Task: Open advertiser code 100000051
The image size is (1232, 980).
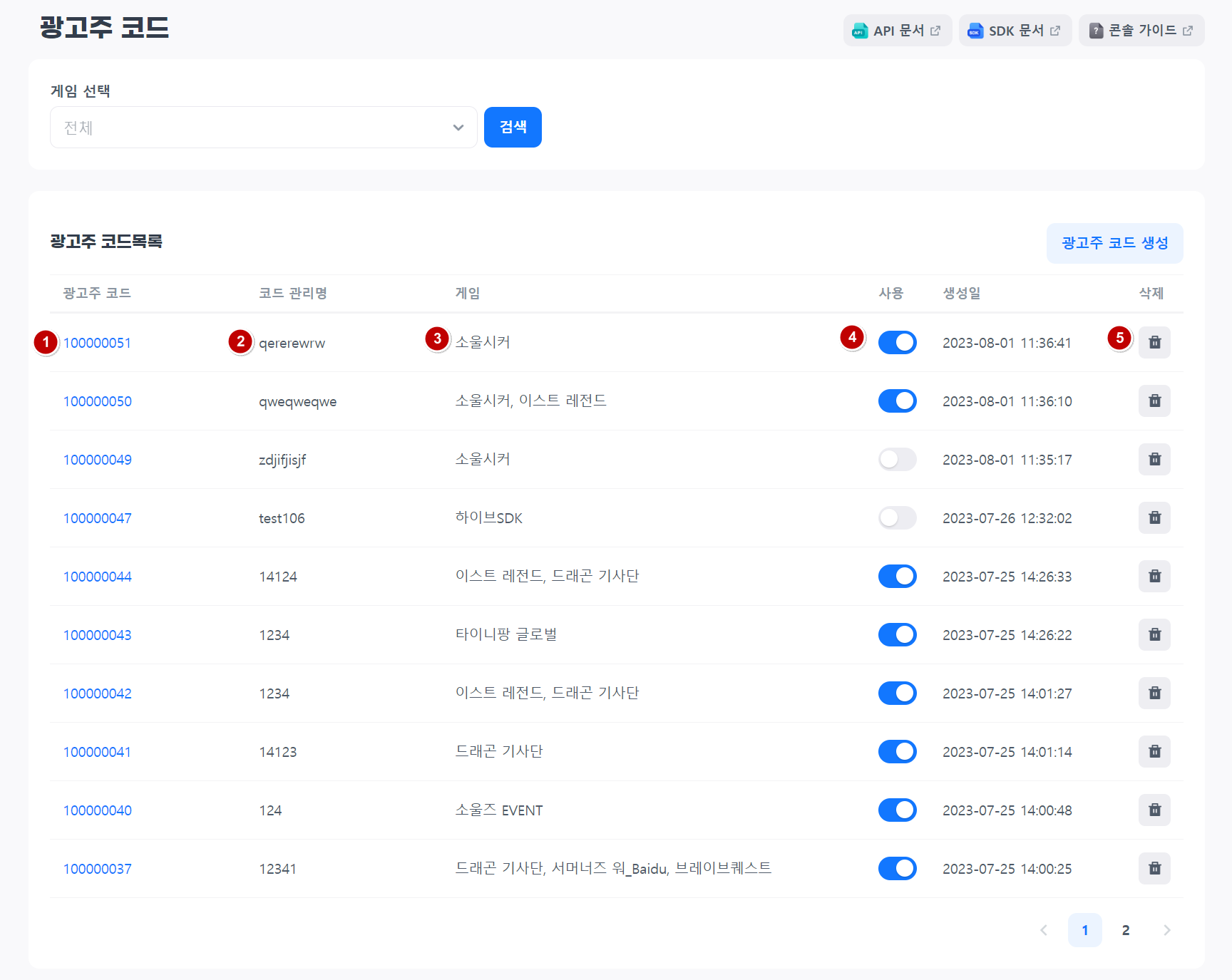Action: (97, 343)
